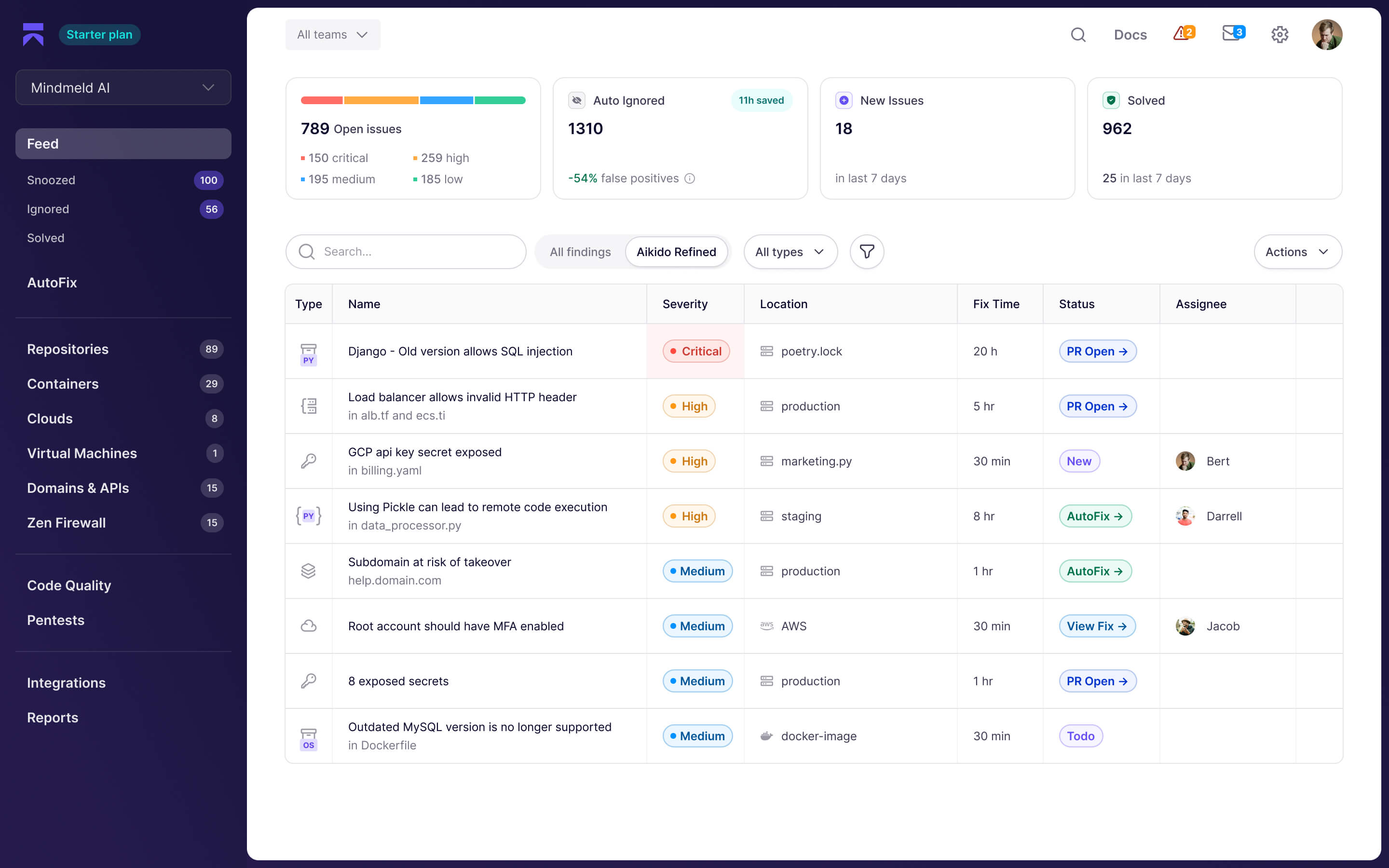This screenshot has height=868, width=1389.
Task: Open the settings gear icon
Action: 1280,35
